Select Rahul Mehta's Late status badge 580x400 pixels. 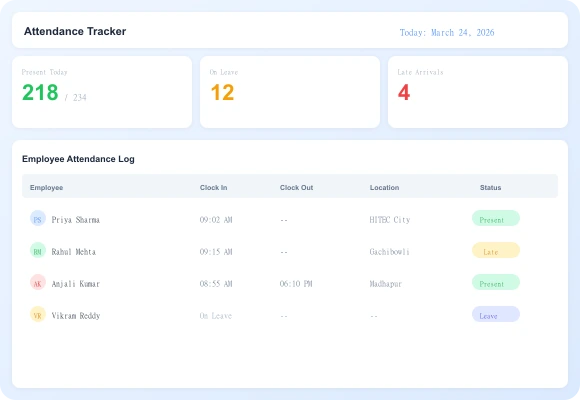[496, 251]
